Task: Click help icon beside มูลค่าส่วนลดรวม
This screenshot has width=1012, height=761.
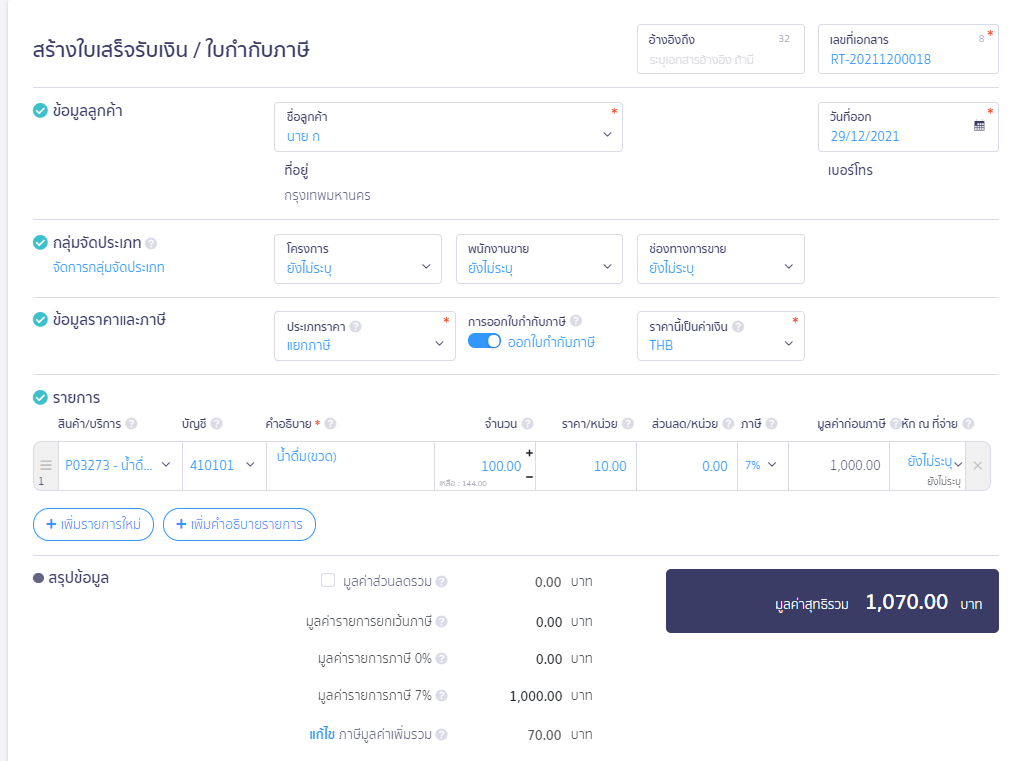Action: coord(441,582)
